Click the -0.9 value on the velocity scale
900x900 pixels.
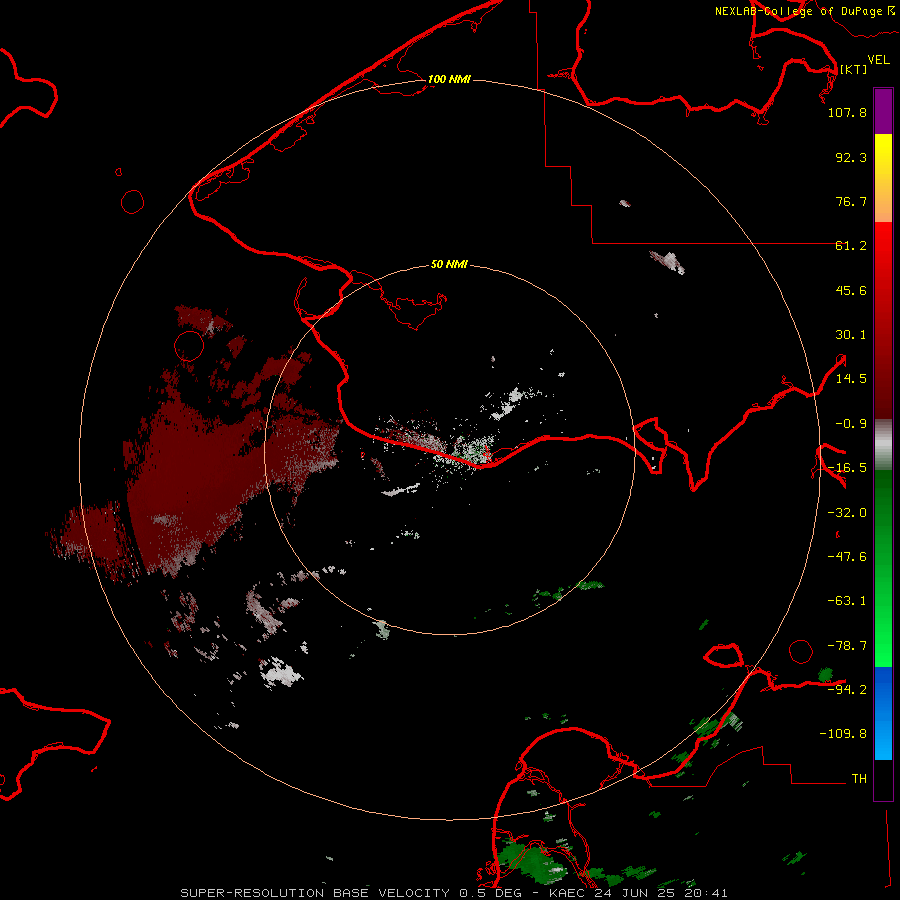click(851, 424)
